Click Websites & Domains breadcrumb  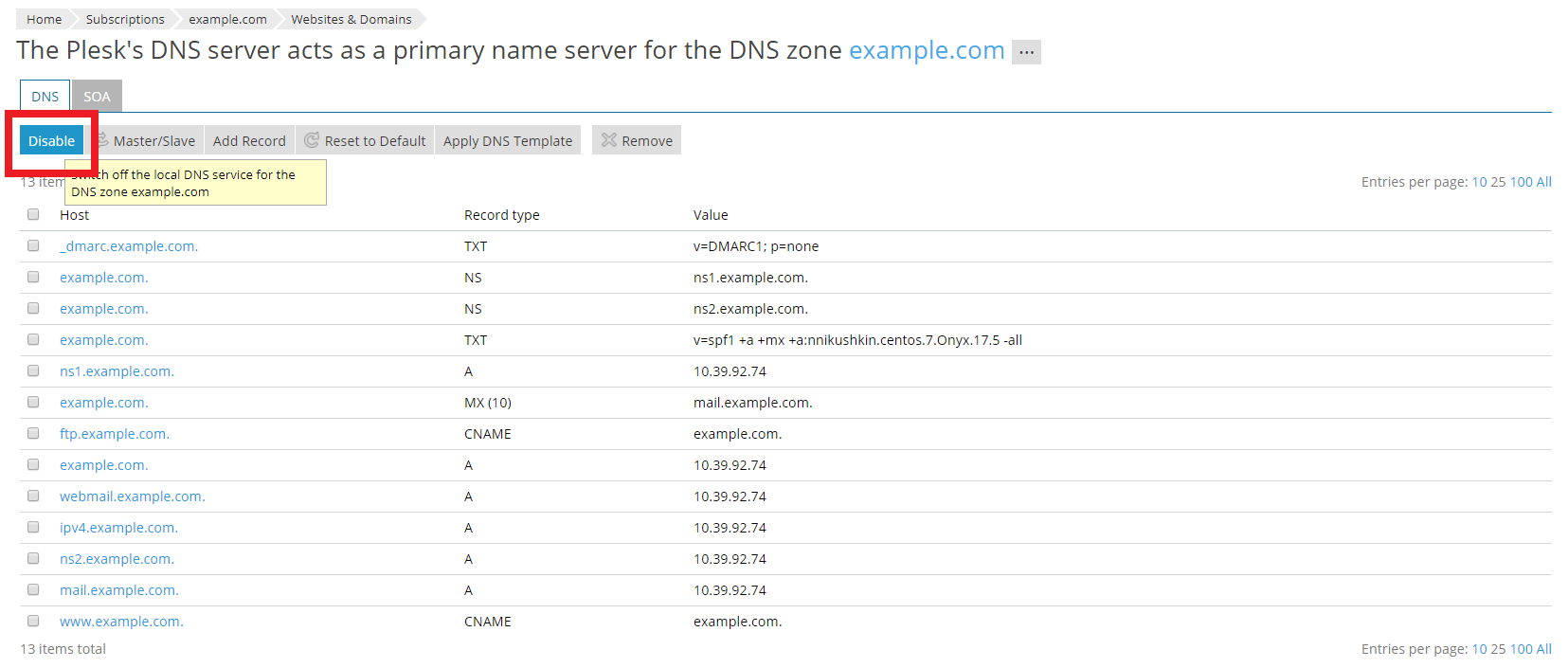click(351, 19)
